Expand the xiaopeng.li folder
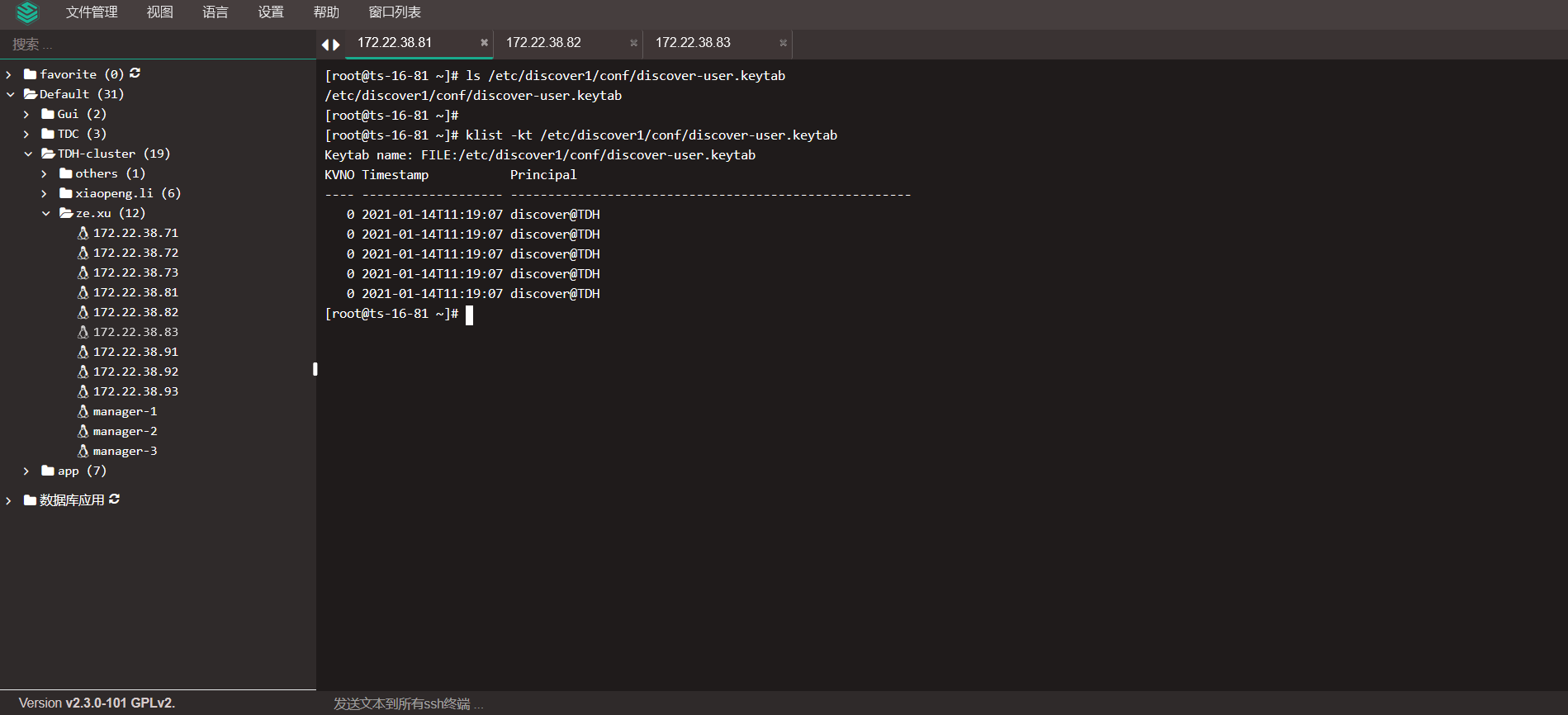 click(x=45, y=193)
